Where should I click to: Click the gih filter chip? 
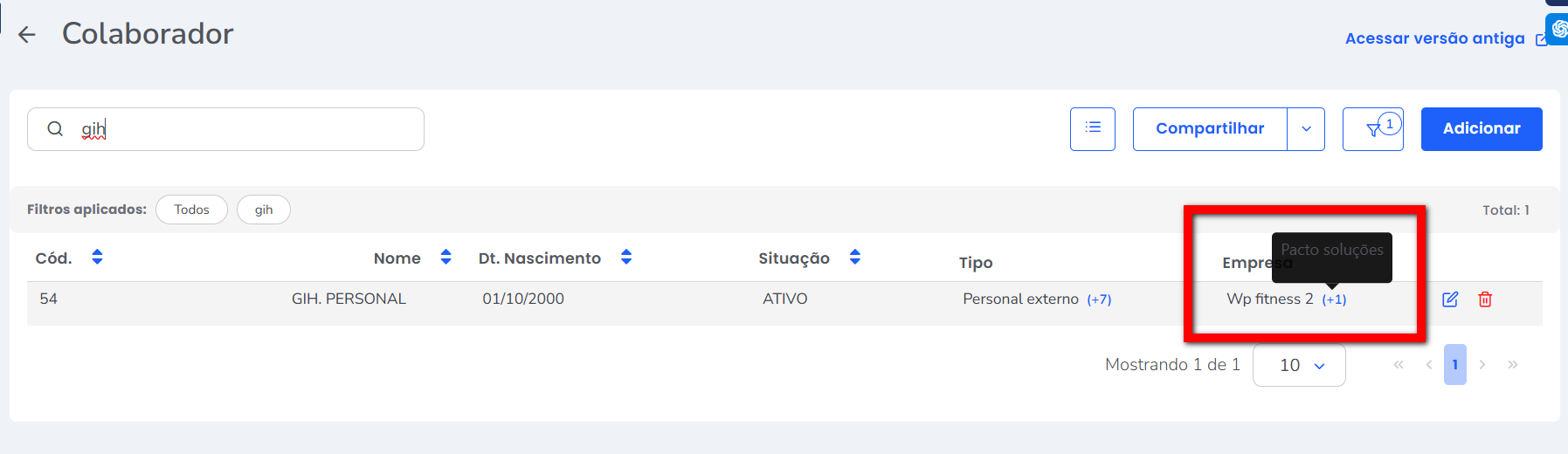(x=263, y=210)
